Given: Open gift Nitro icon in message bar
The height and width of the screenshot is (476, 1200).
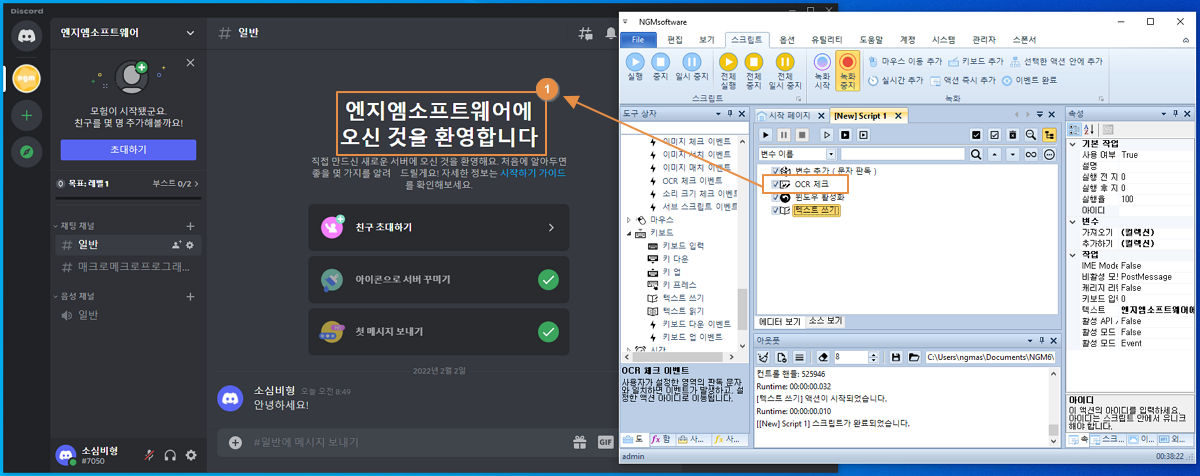Looking at the screenshot, I should [x=579, y=442].
